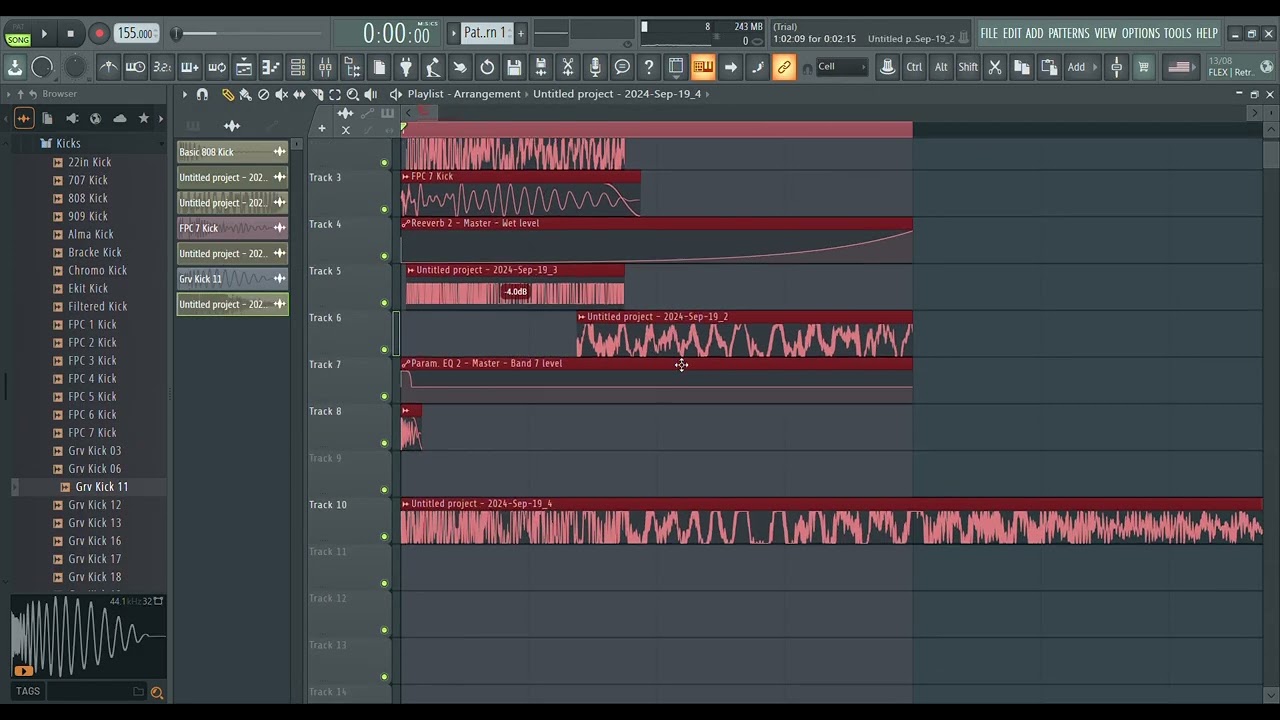Select the playlist paint brush tool
The height and width of the screenshot is (720, 1280).
(x=245, y=94)
